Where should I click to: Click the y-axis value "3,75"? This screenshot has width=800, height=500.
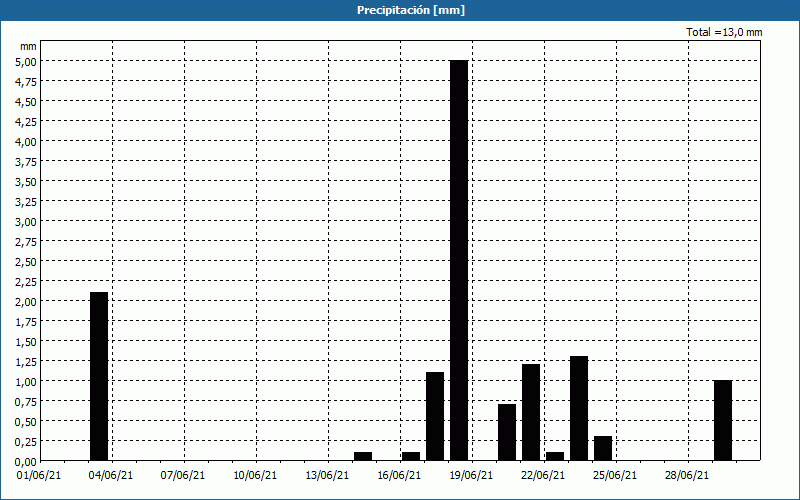pyautogui.click(x=26, y=161)
